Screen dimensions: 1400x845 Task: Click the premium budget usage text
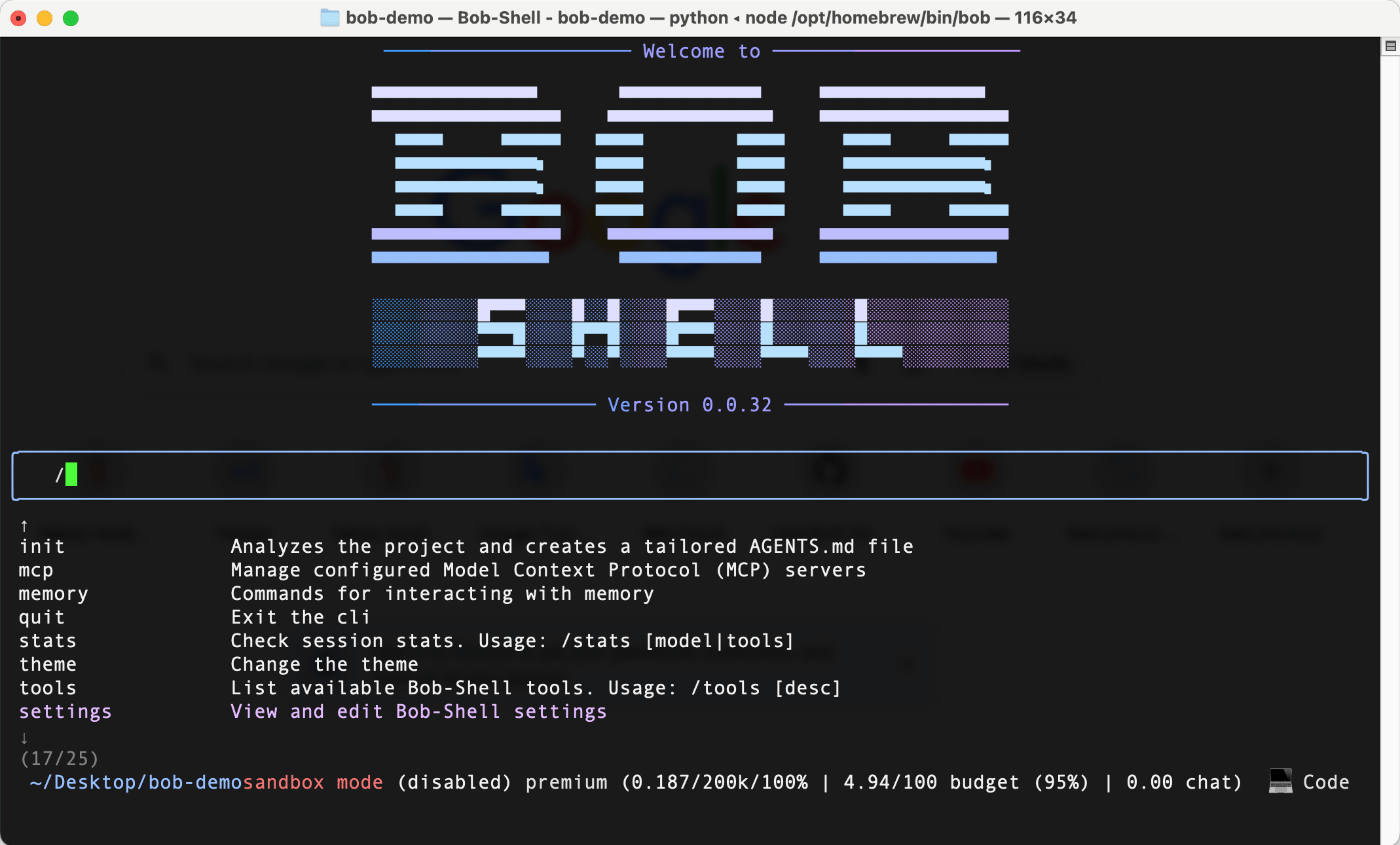[884, 782]
